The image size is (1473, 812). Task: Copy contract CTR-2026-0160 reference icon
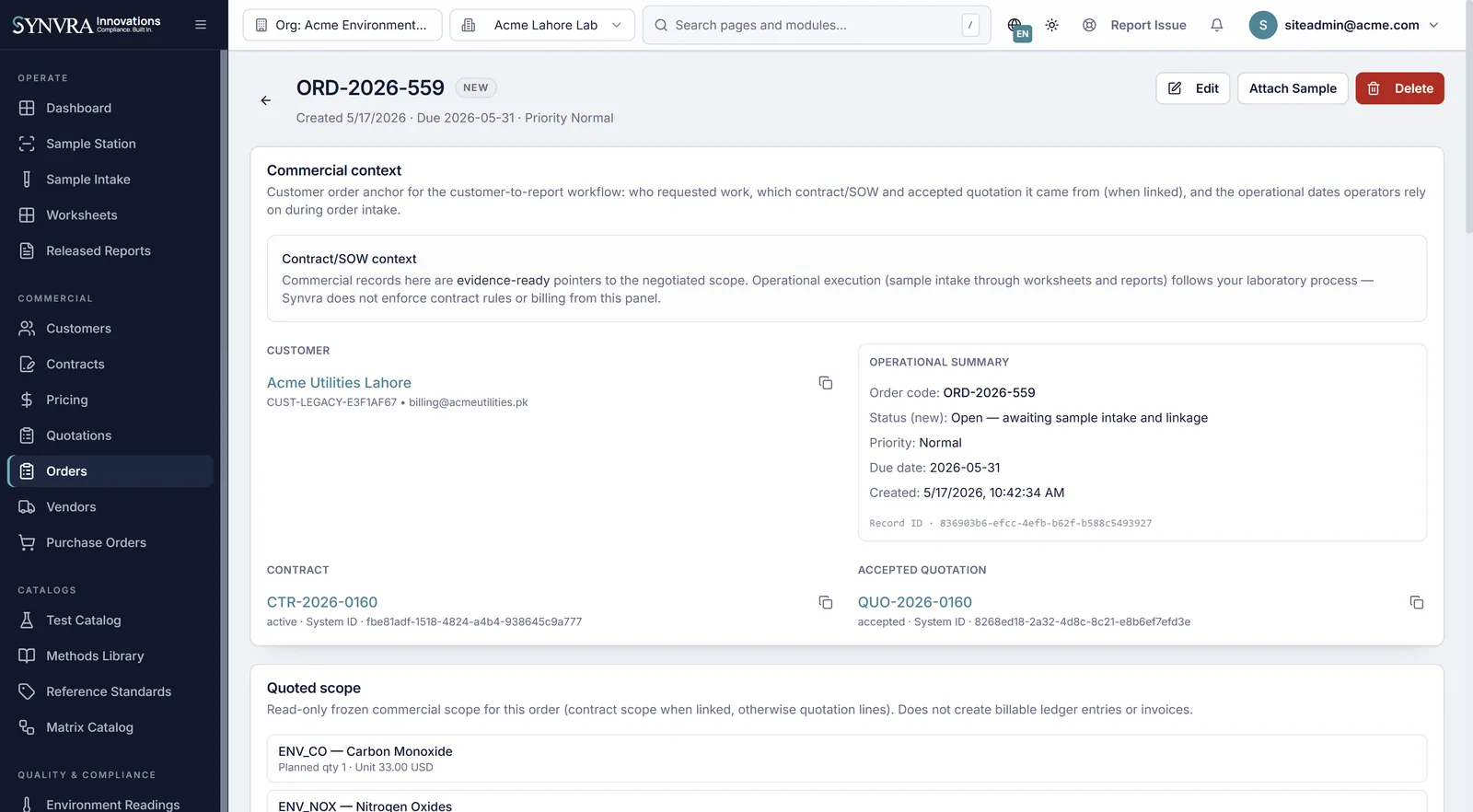(826, 602)
